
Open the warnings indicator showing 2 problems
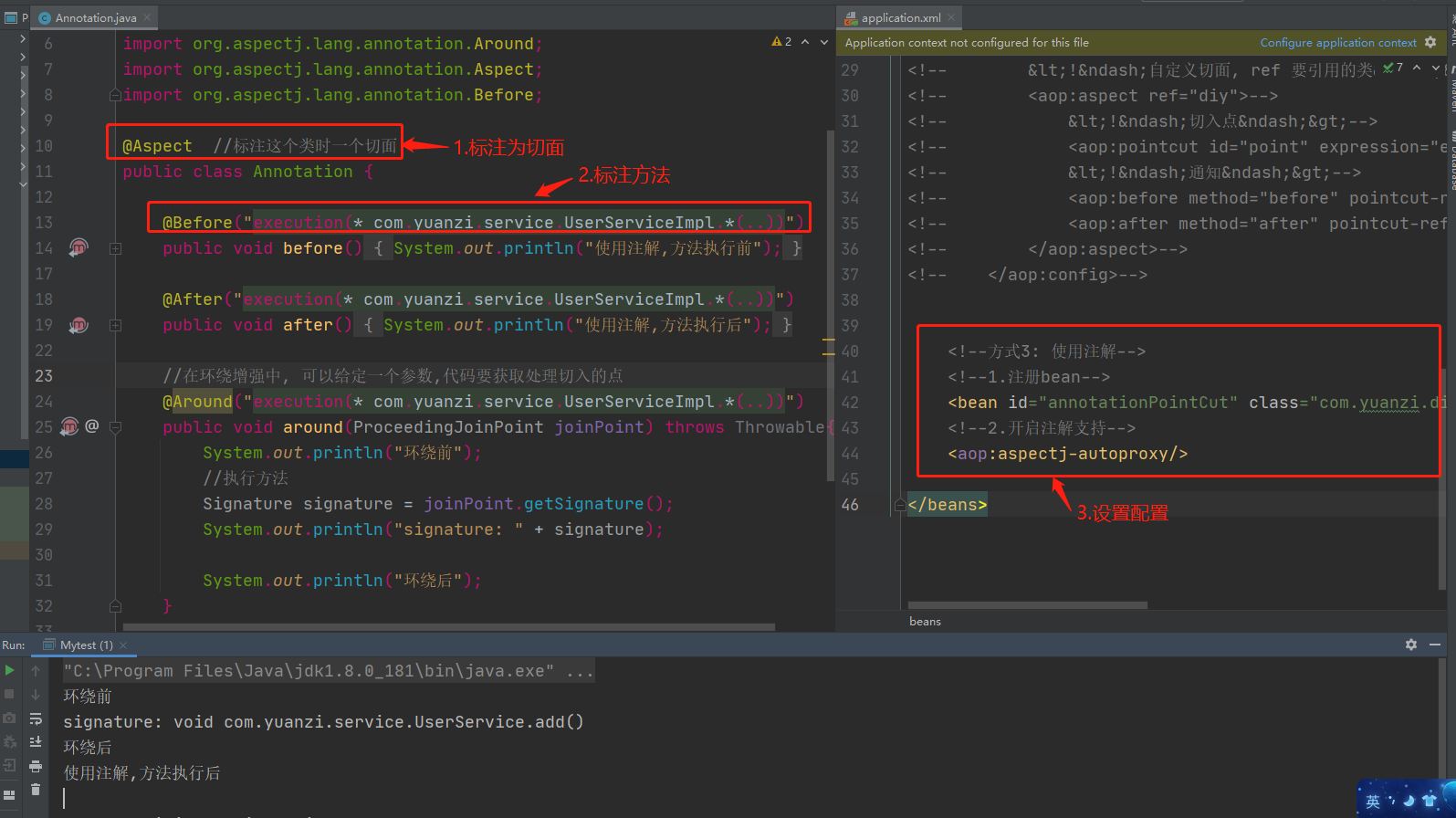(x=781, y=42)
